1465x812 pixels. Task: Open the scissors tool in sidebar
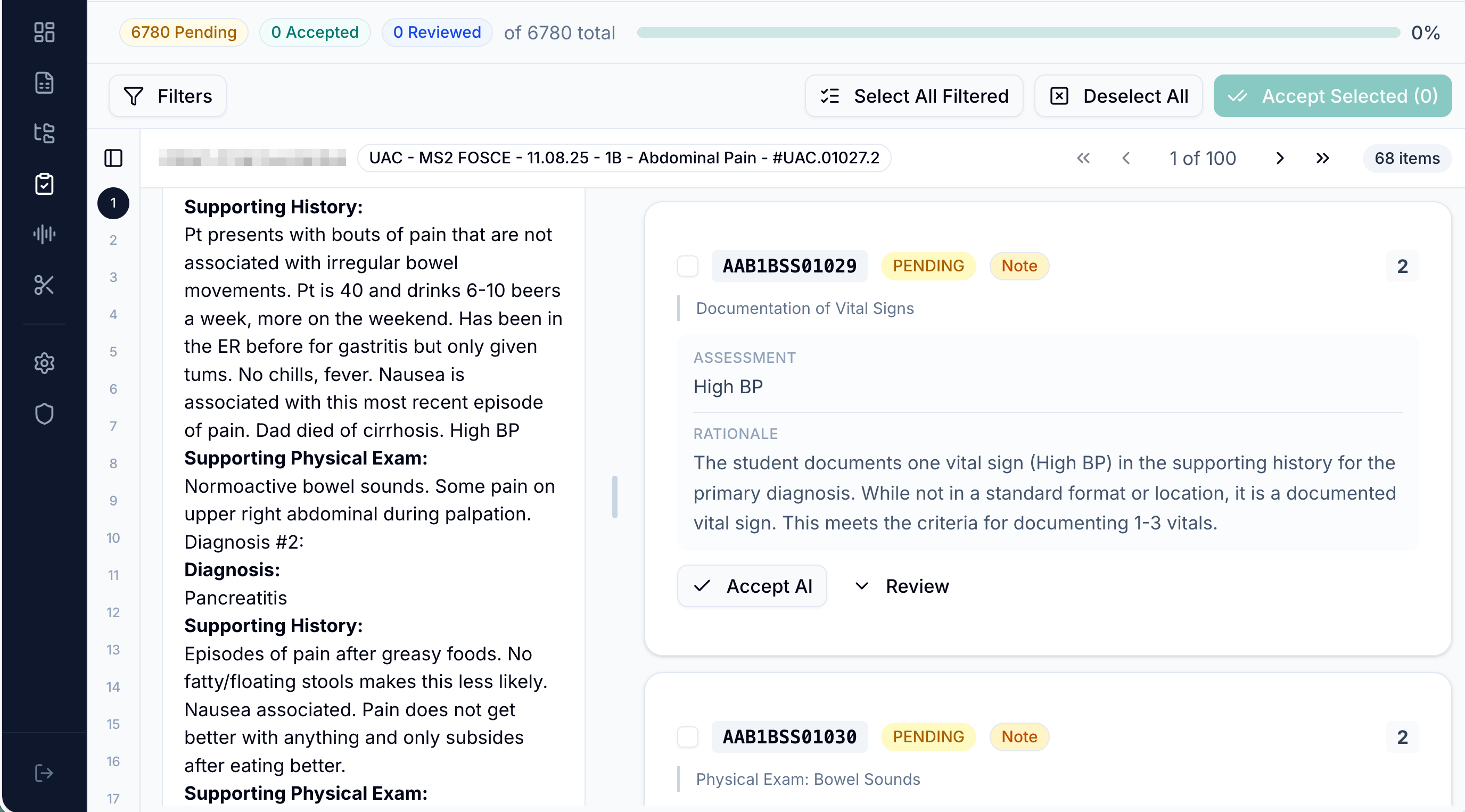coord(44,284)
